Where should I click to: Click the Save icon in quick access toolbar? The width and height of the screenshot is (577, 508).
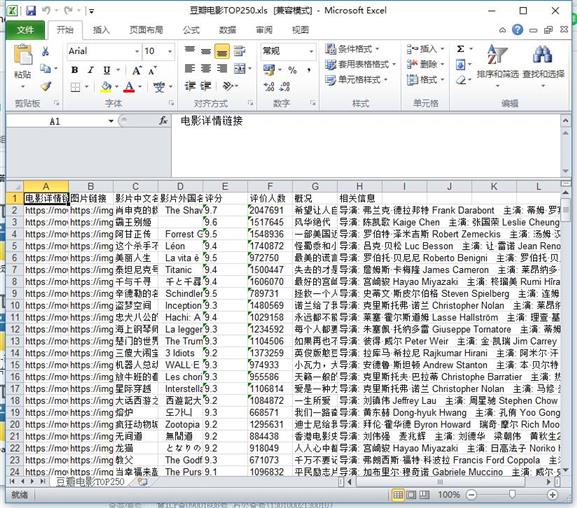(x=31, y=11)
